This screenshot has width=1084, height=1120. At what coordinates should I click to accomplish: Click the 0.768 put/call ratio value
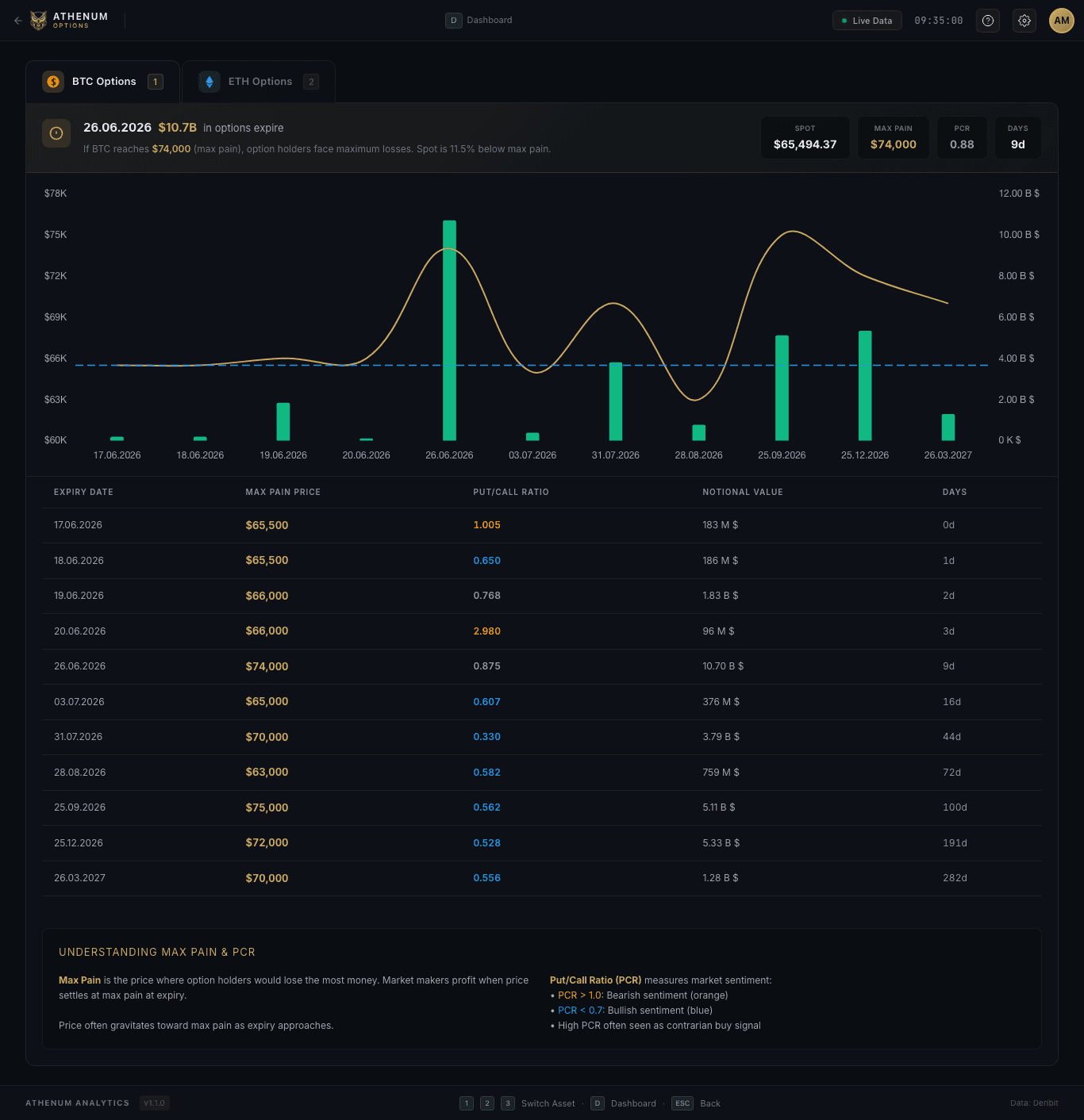point(487,596)
